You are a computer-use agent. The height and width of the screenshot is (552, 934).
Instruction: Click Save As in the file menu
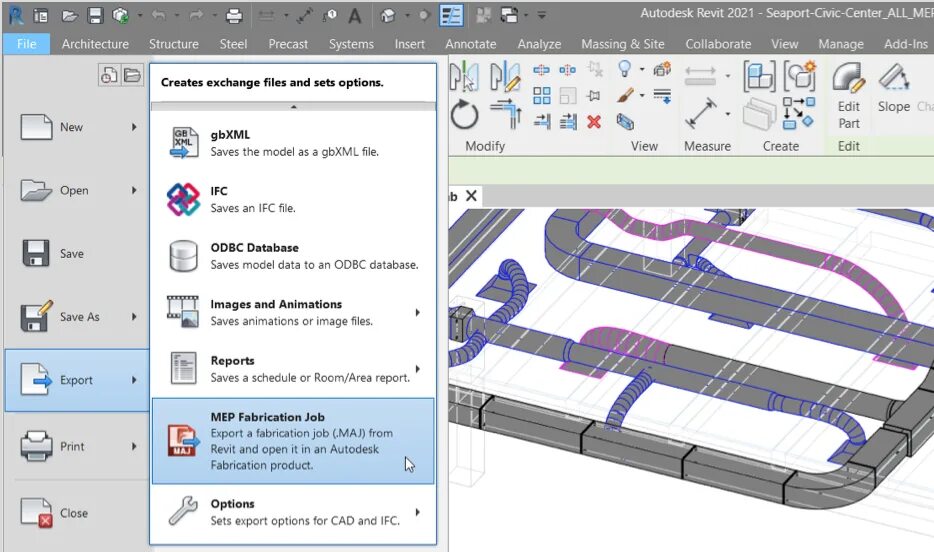point(77,317)
